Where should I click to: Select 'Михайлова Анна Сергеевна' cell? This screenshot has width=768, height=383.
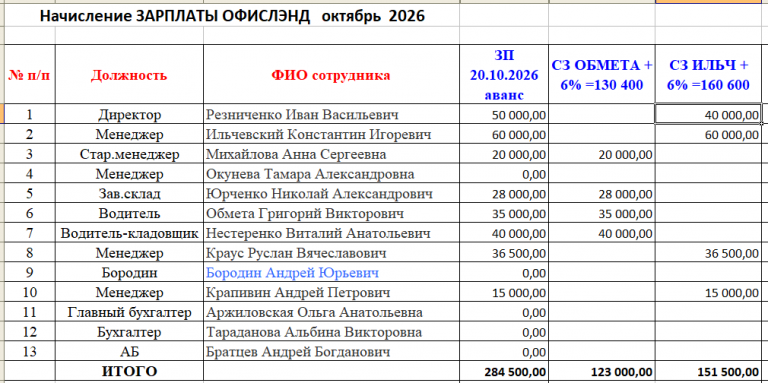331,154
